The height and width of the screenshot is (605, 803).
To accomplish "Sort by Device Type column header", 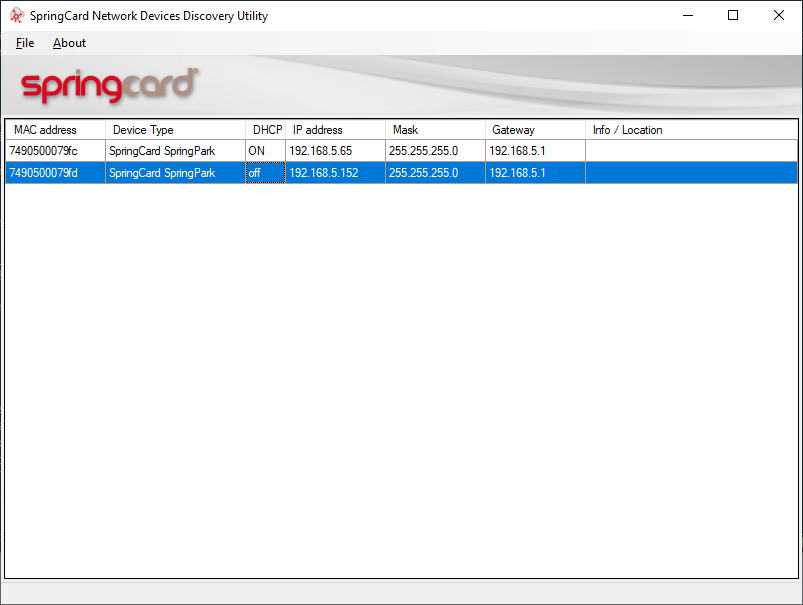I will pos(175,130).
